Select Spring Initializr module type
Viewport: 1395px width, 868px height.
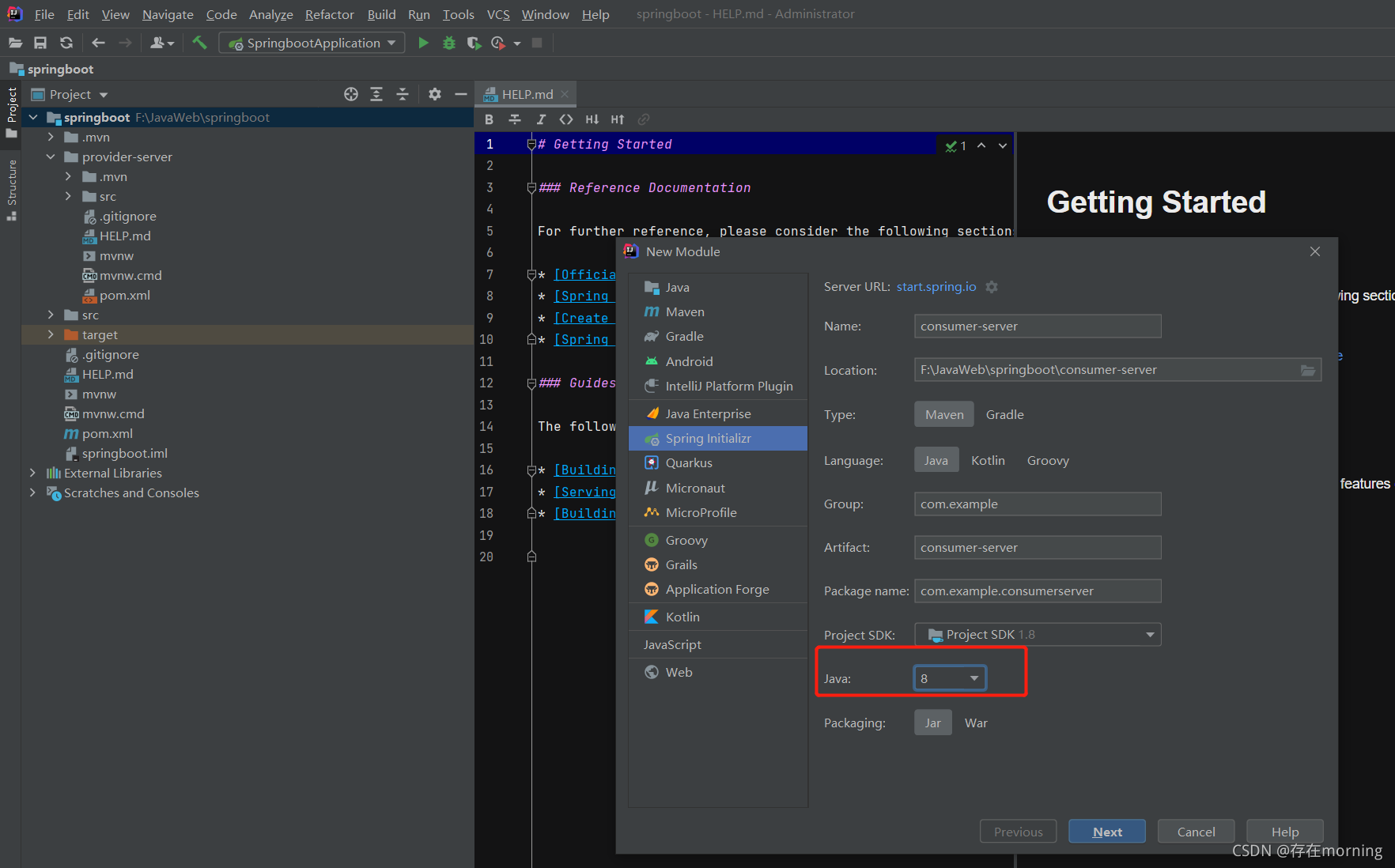point(718,438)
